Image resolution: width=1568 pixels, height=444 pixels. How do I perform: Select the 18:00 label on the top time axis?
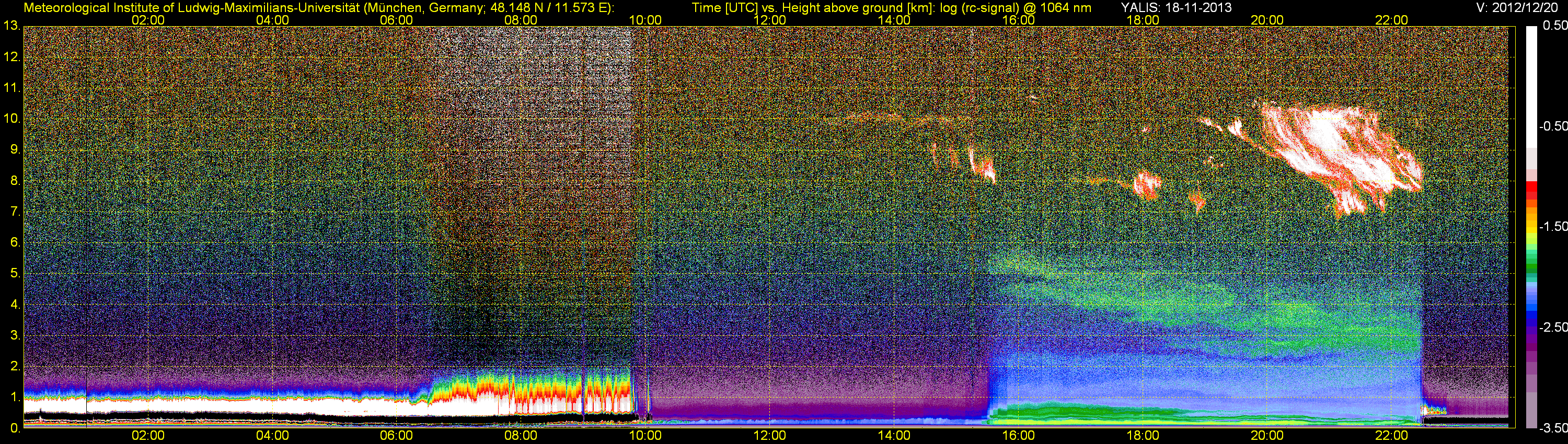coord(1143,20)
